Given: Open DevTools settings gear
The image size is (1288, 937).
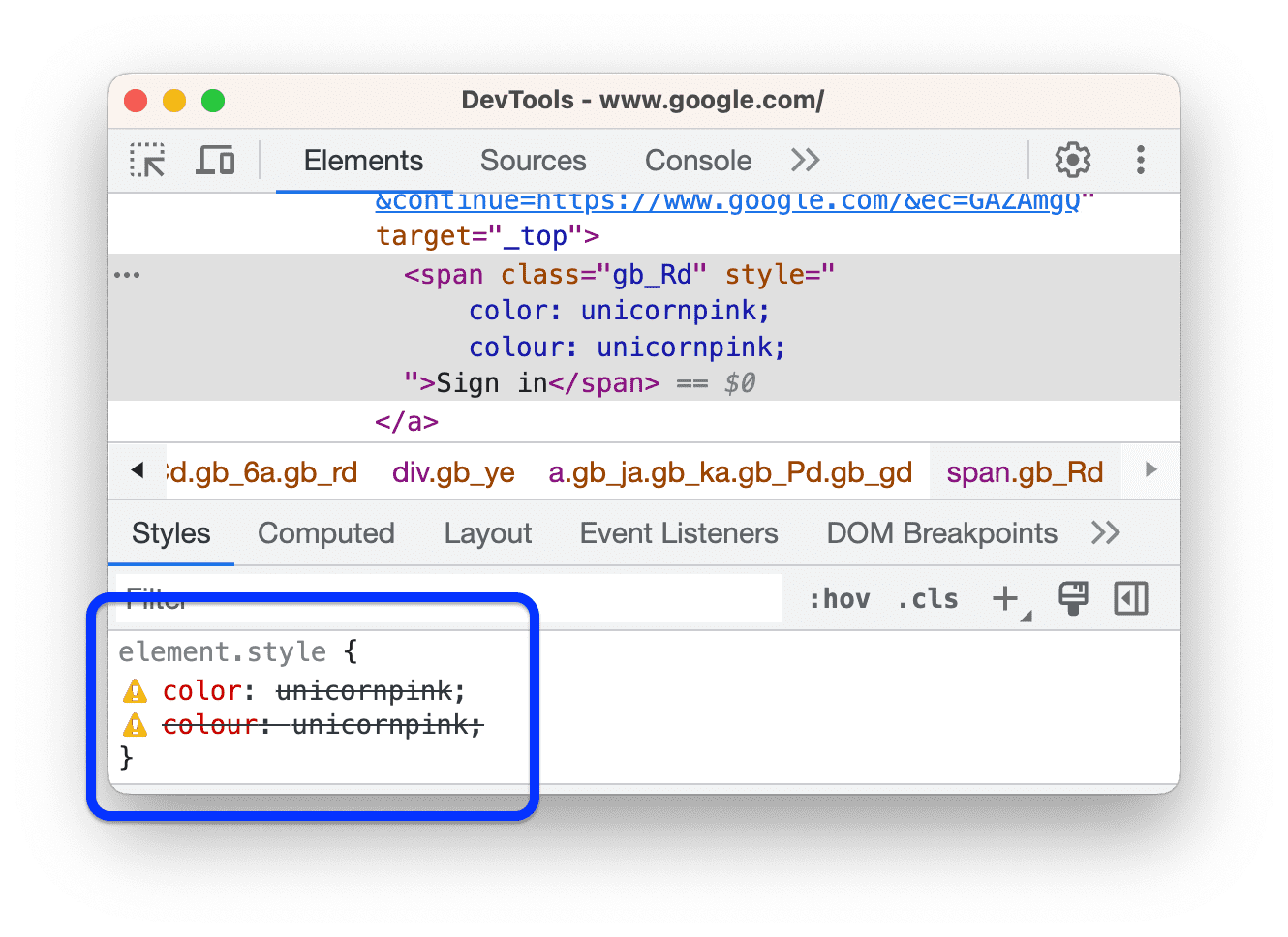Looking at the screenshot, I should [1072, 161].
